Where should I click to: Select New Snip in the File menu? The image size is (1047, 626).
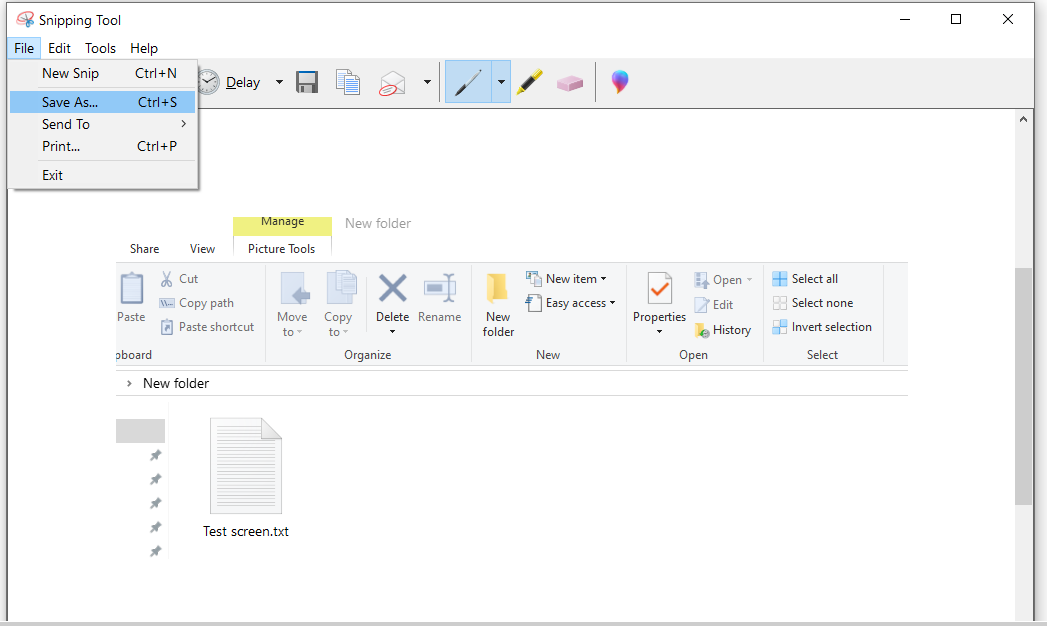[70, 73]
